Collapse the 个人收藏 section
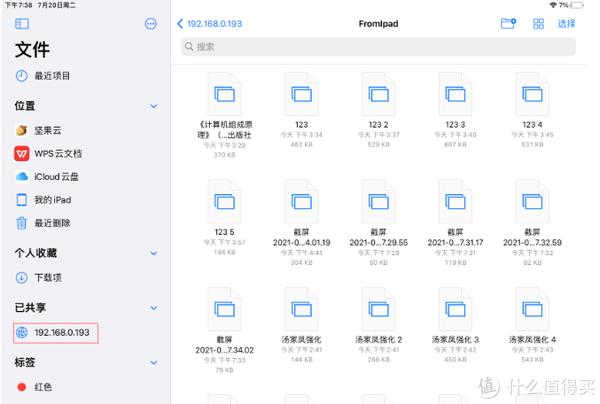Screen dimensions: 600x404 [154, 253]
